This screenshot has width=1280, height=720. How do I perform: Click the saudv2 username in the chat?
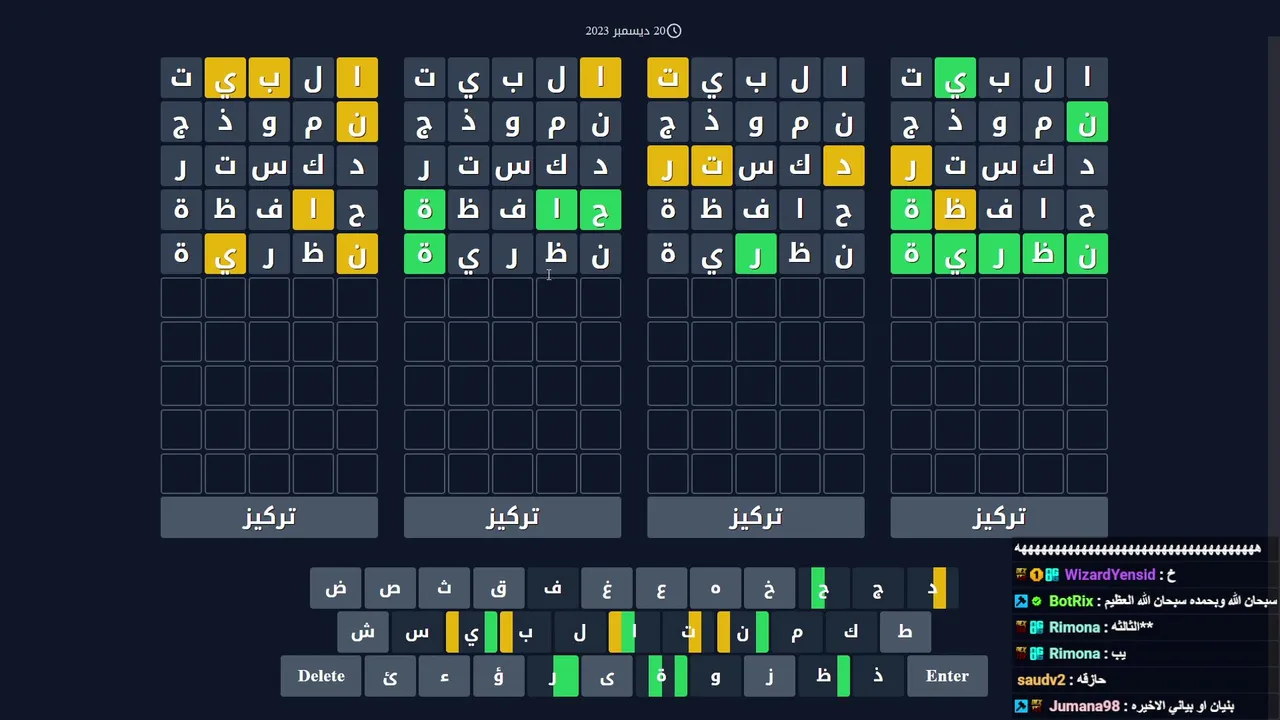coord(1041,680)
